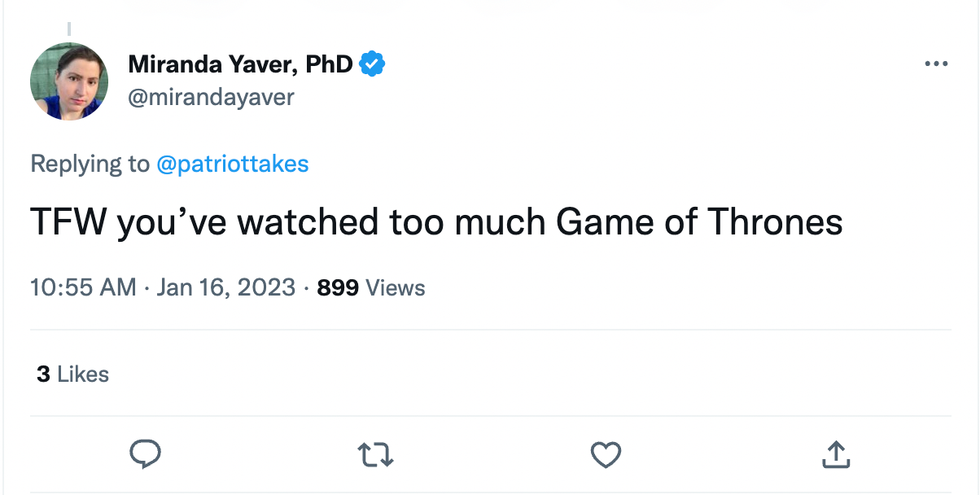Click the 10:55 AM tweet time
The height and width of the screenshot is (495, 980).
pyautogui.click(x=83, y=288)
